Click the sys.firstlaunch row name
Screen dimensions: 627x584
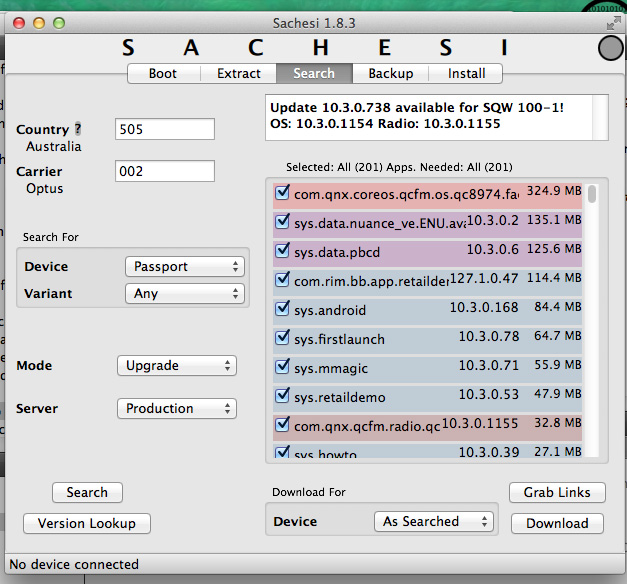pyautogui.click(x=339, y=339)
